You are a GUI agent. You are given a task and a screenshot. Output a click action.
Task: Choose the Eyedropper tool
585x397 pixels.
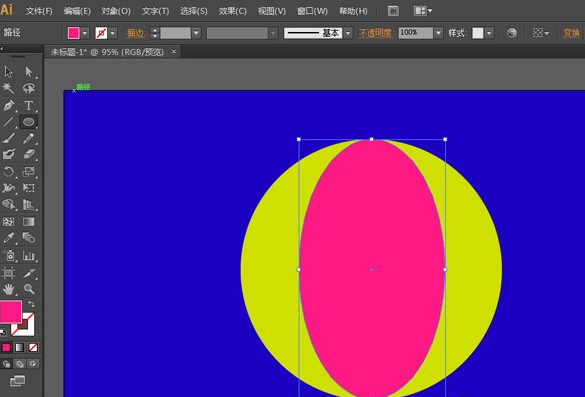tap(9, 238)
